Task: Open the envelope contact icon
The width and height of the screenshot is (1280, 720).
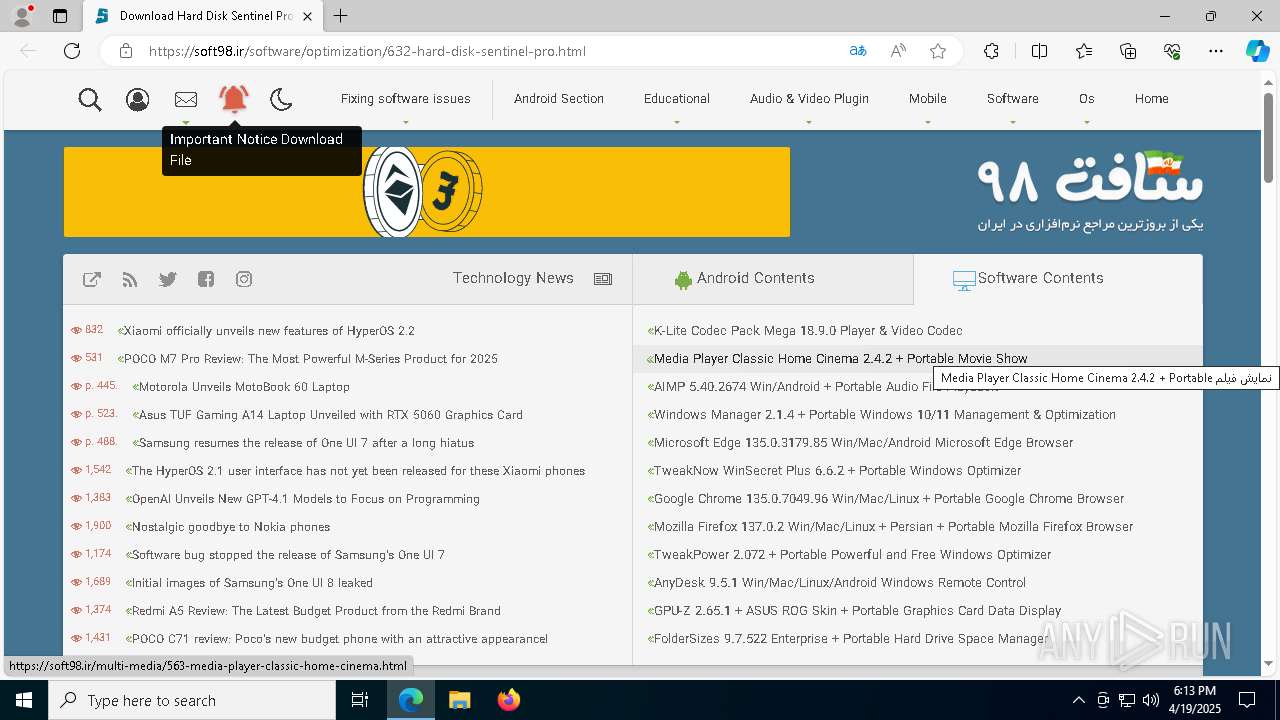Action: (x=186, y=99)
